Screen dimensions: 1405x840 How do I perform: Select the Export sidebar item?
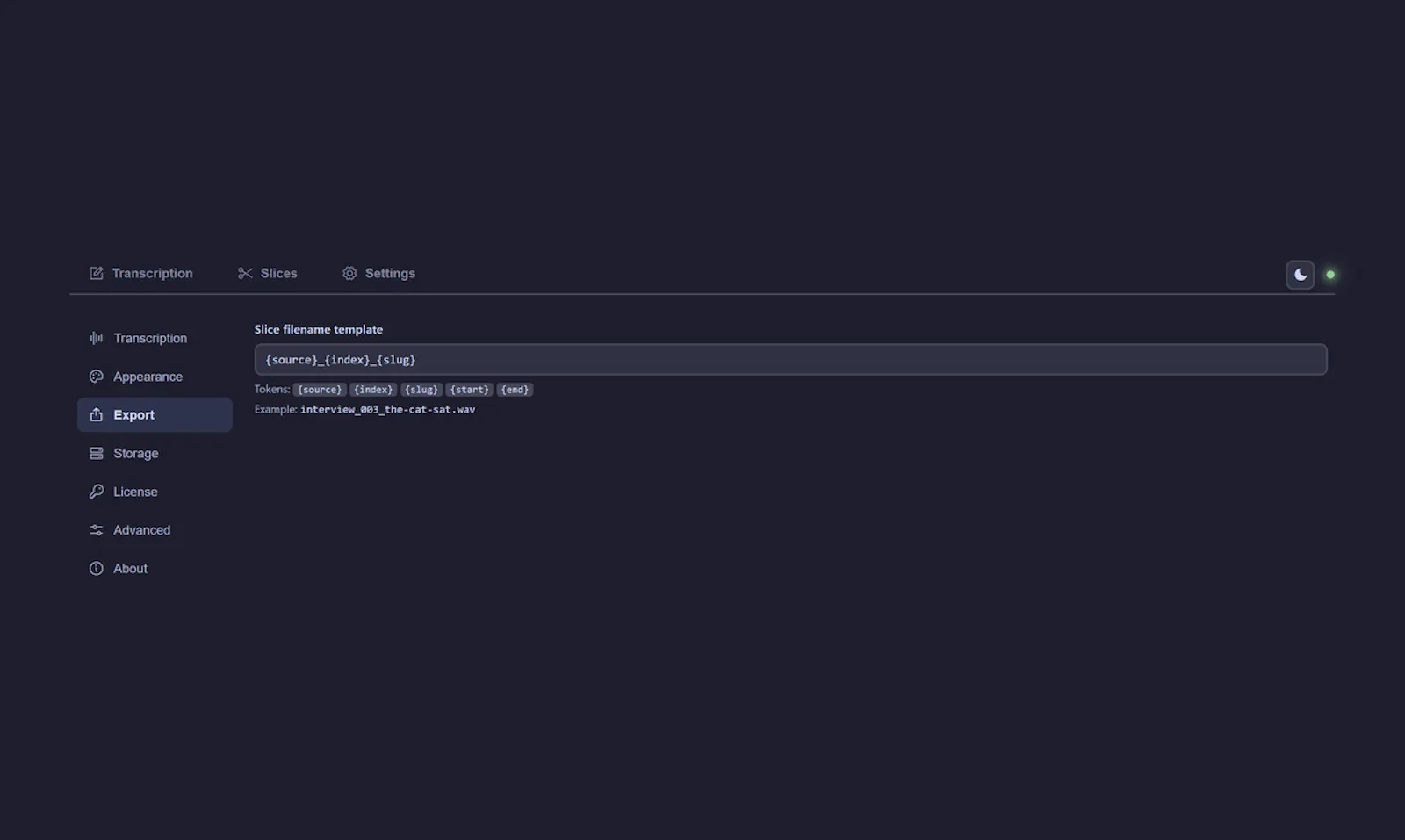(155, 415)
